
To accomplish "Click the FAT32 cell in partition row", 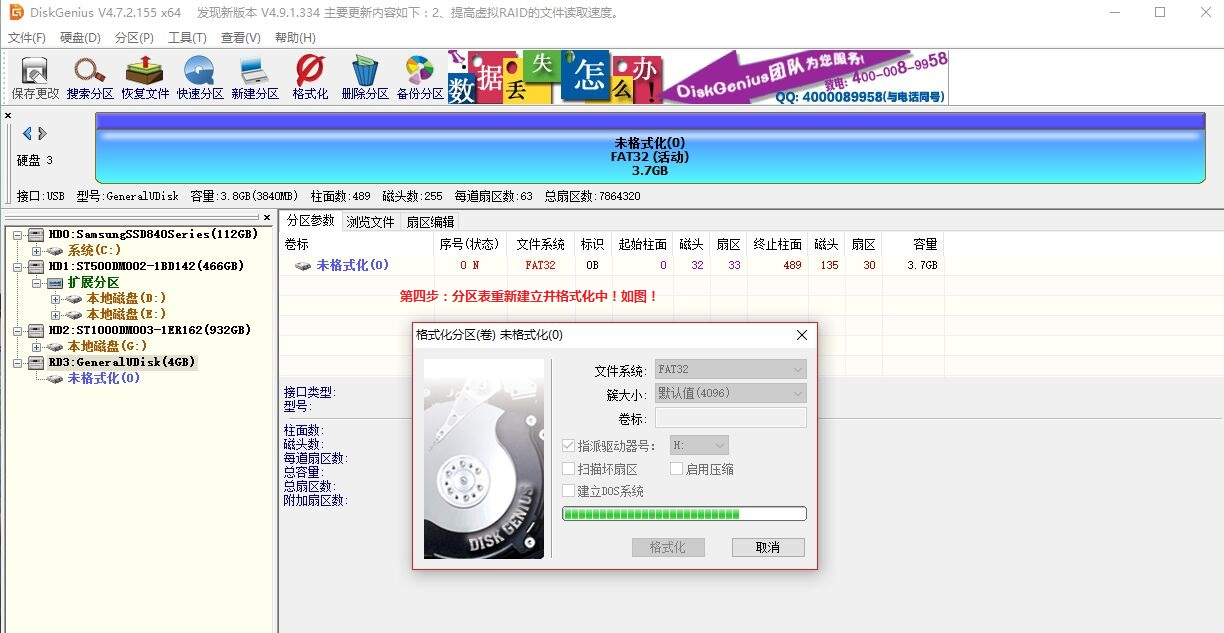I will pos(541,265).
